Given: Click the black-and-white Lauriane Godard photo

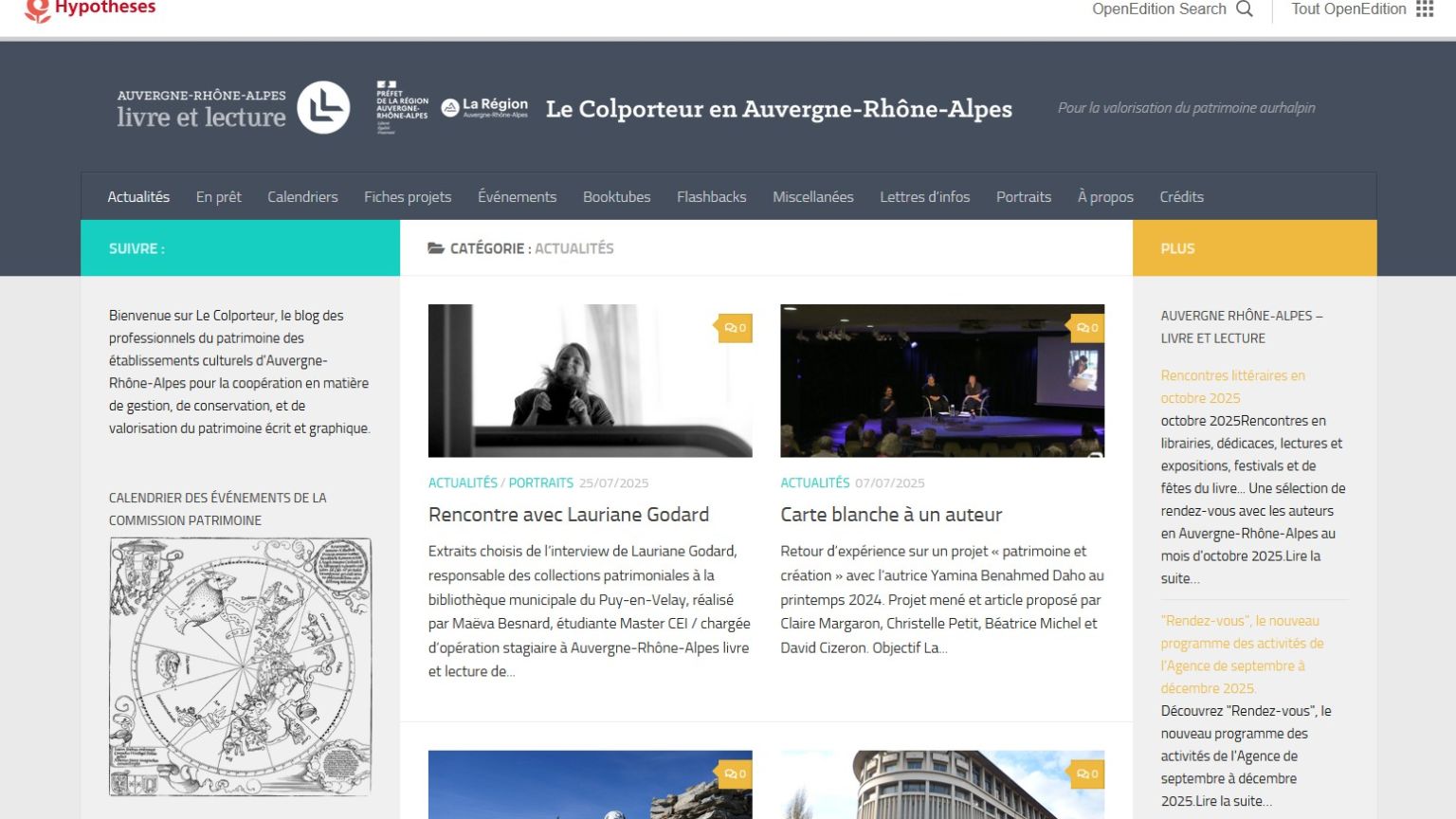Looking at the screenshot, I should click(590, 380).
